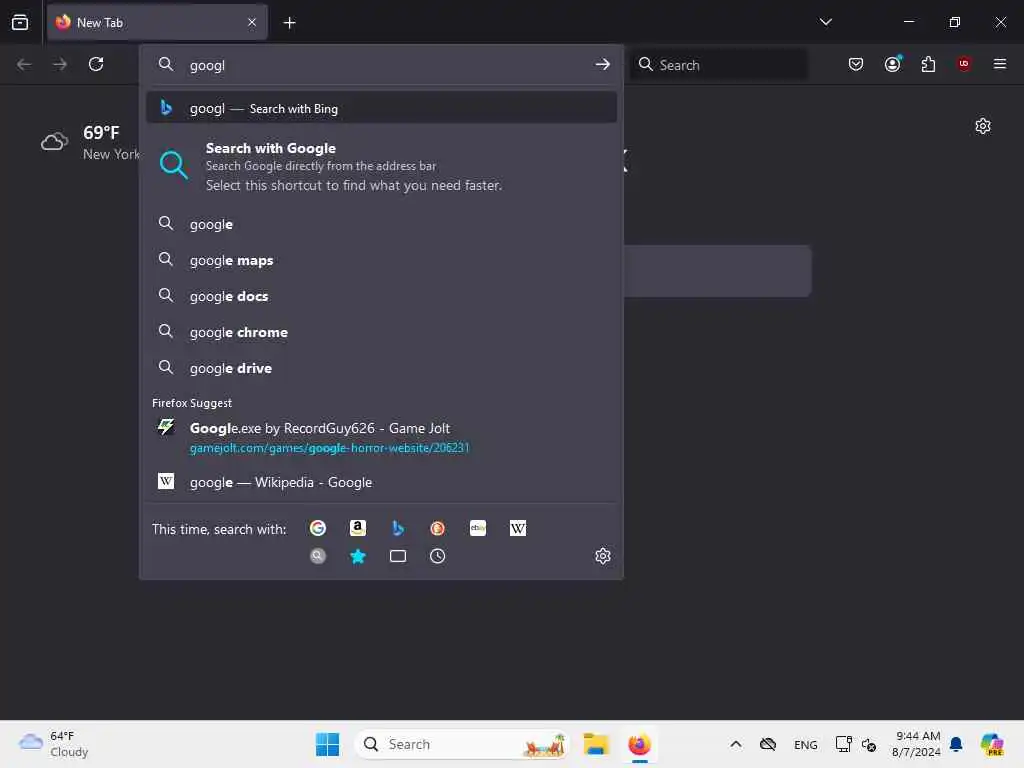Click Firefox icon in taskbar
The width and height of the screenshot is (1024, 768).
639,744
